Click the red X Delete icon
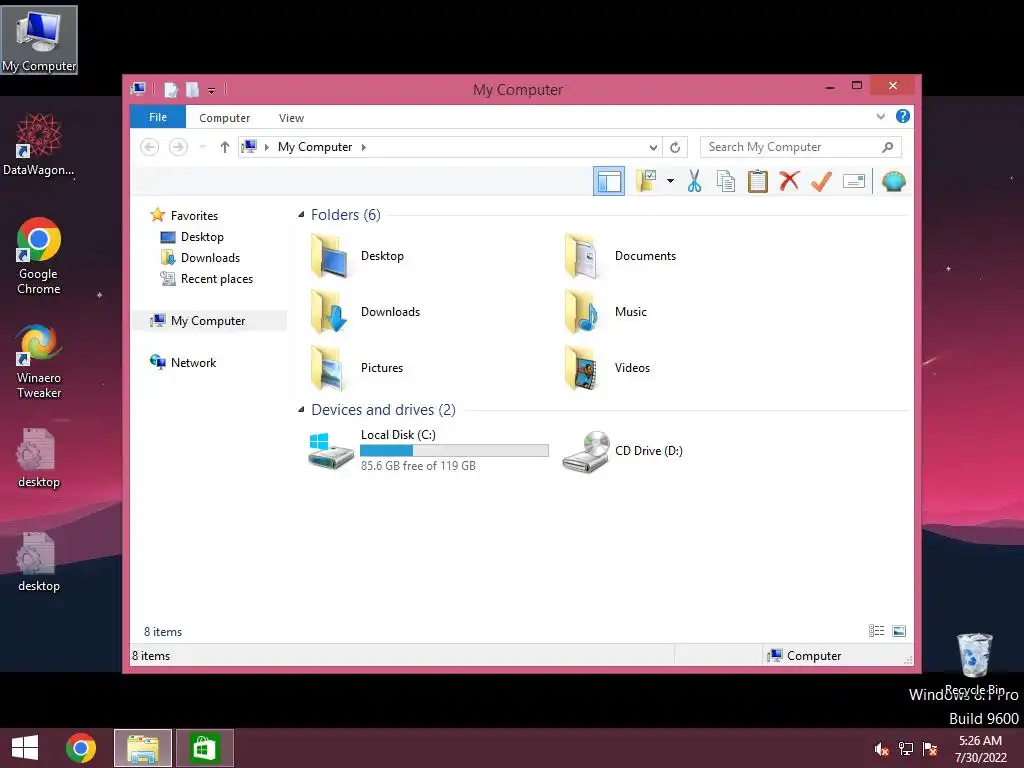The image size is (1024, 768). pyautogui.click(x=789, y=180)
